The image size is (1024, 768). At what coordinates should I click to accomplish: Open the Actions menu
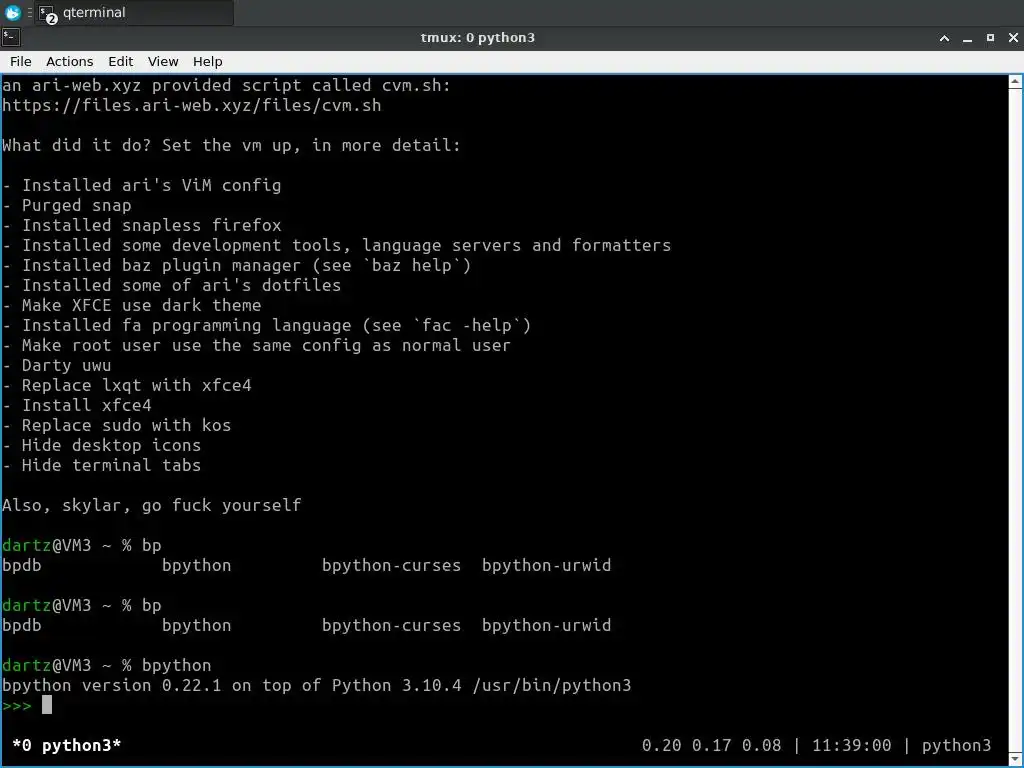(x=69, y=61)
